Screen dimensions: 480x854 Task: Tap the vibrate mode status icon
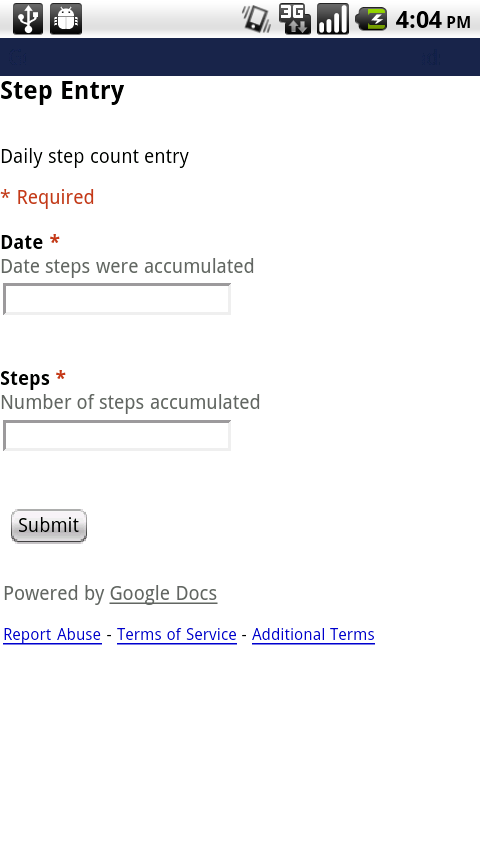click(256, 19)
